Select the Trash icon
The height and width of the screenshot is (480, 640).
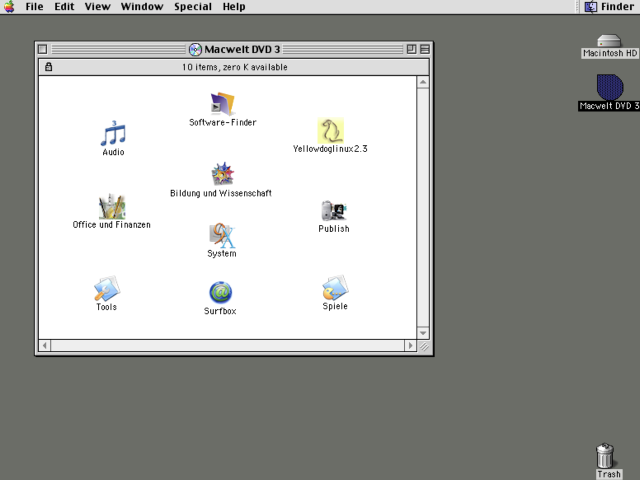coord(605,456)
